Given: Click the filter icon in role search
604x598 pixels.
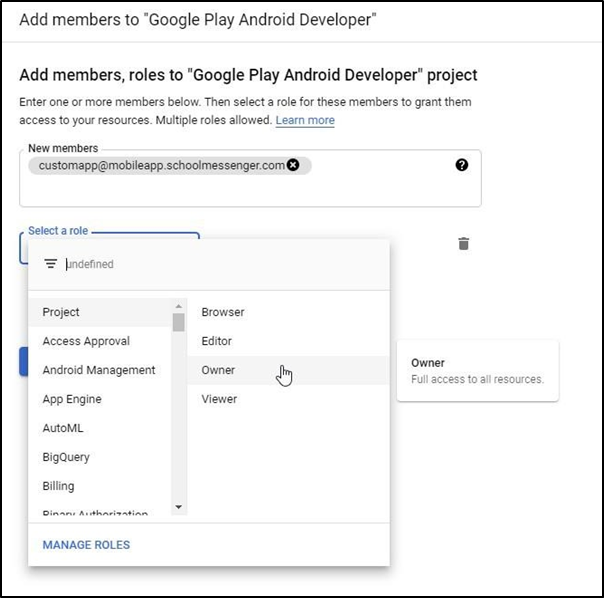Looking at the screenshot, I should pos(50,264).
